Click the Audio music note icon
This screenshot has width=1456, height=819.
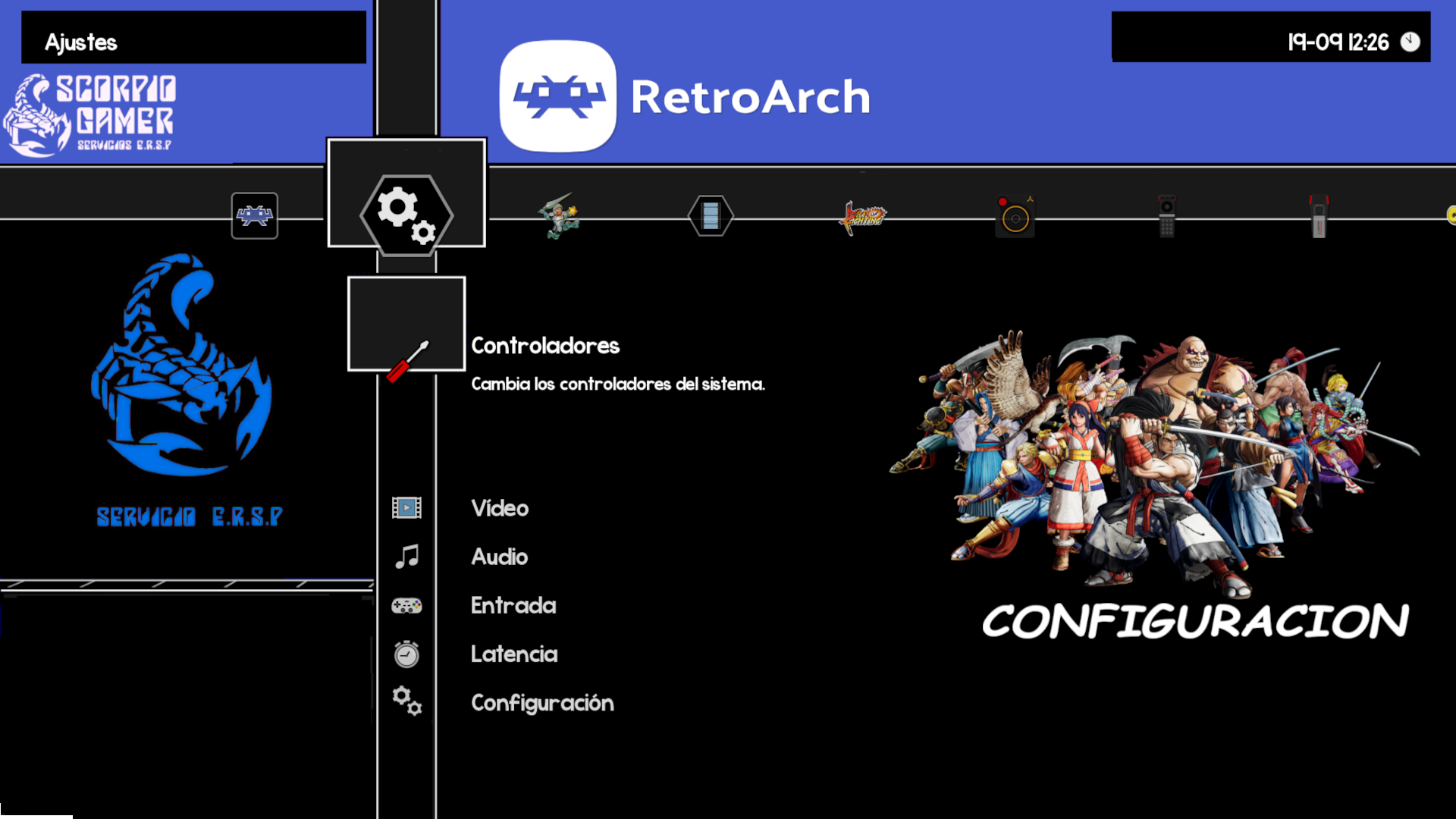click(x=406, y=557)
